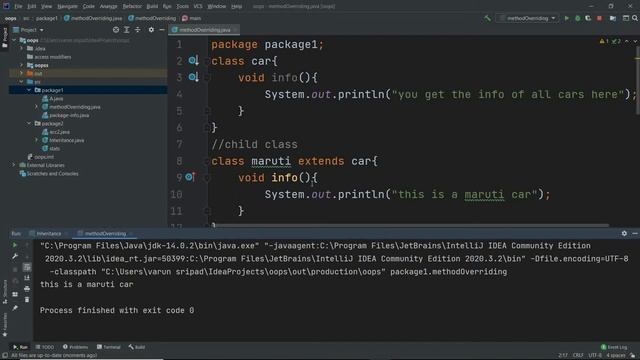
Task: Go to next highlighted error arrow
Action: (x=634, y=41)
